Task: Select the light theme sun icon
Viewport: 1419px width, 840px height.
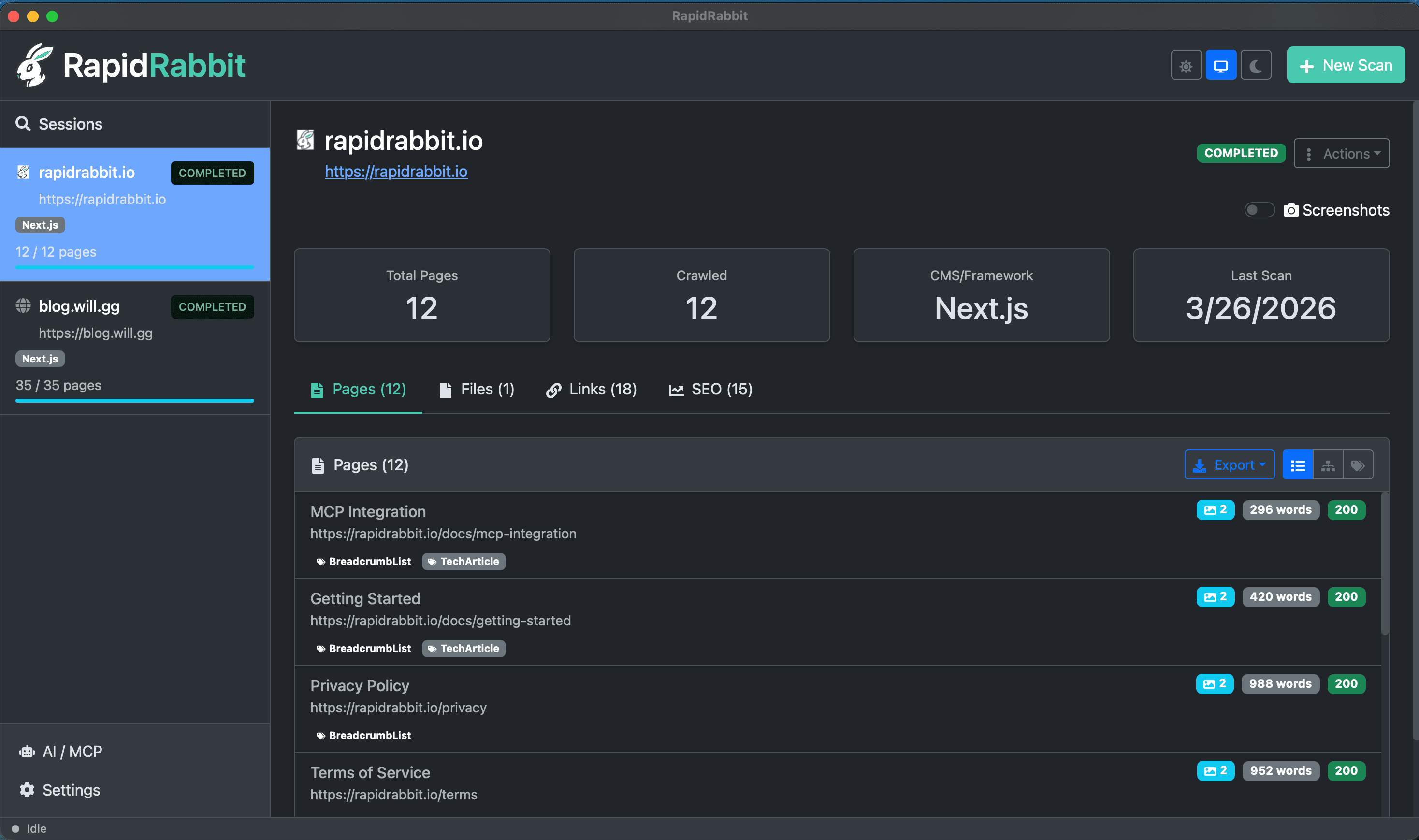Action: 1185,65
